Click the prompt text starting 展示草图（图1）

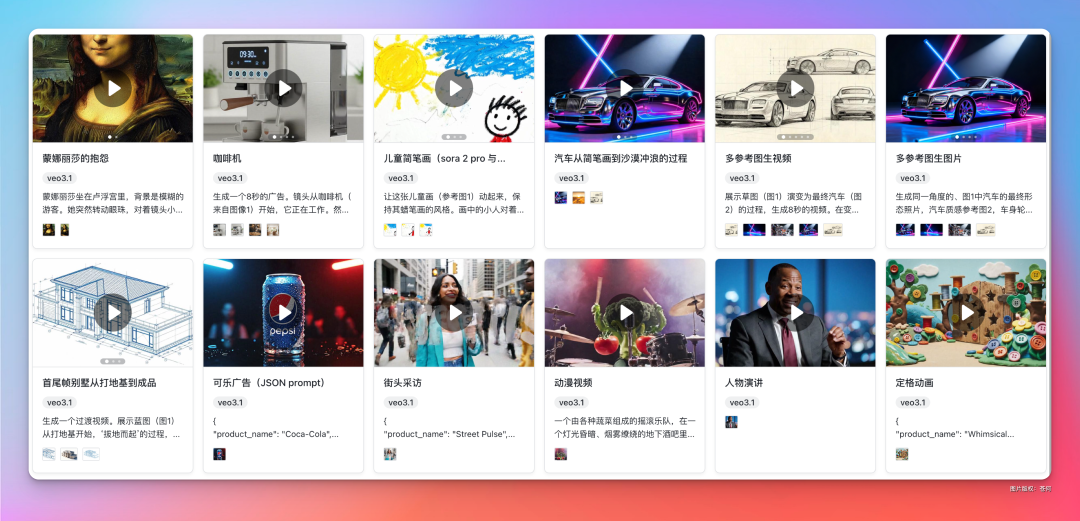pyautogui.click(x=793, y=203)
